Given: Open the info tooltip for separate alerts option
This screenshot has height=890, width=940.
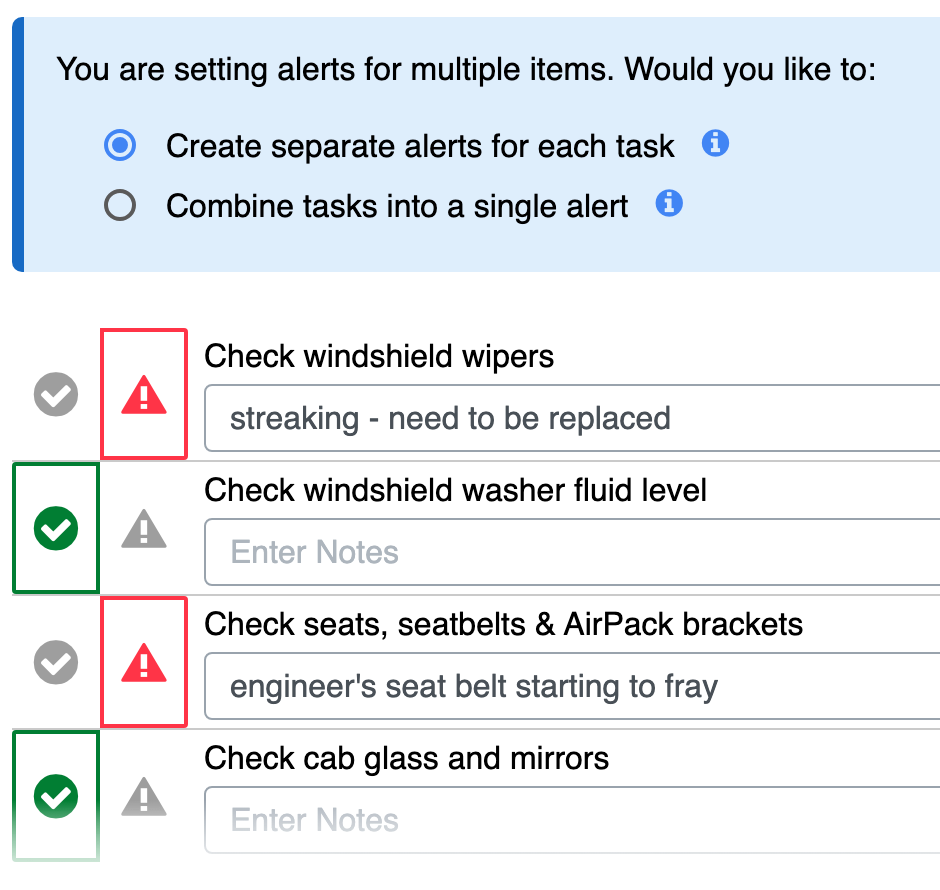Looking at the screenshot, I should pos(716,144).
